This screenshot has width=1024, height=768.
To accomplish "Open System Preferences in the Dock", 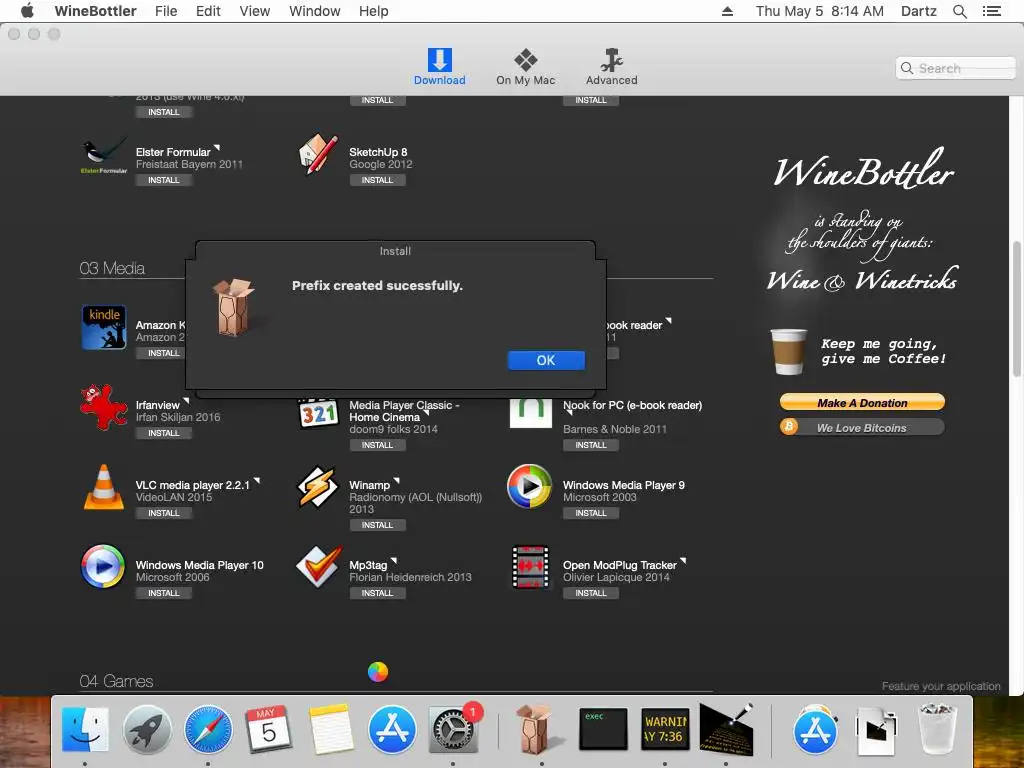I will coord(453,729).
